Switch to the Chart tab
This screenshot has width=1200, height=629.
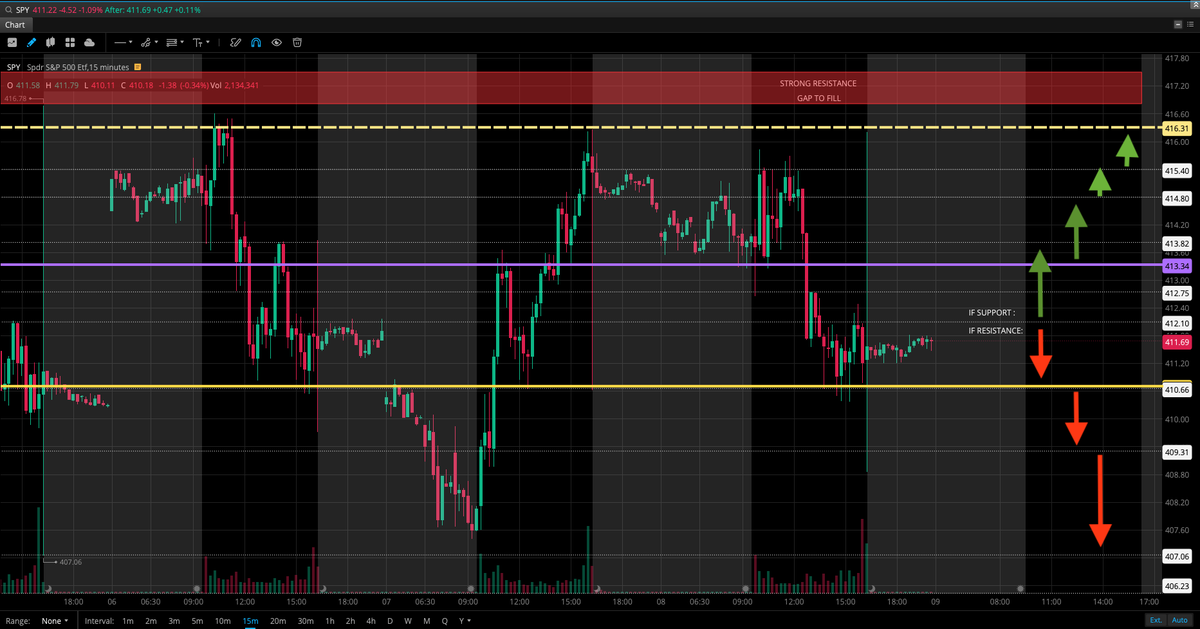pos(15,24)
